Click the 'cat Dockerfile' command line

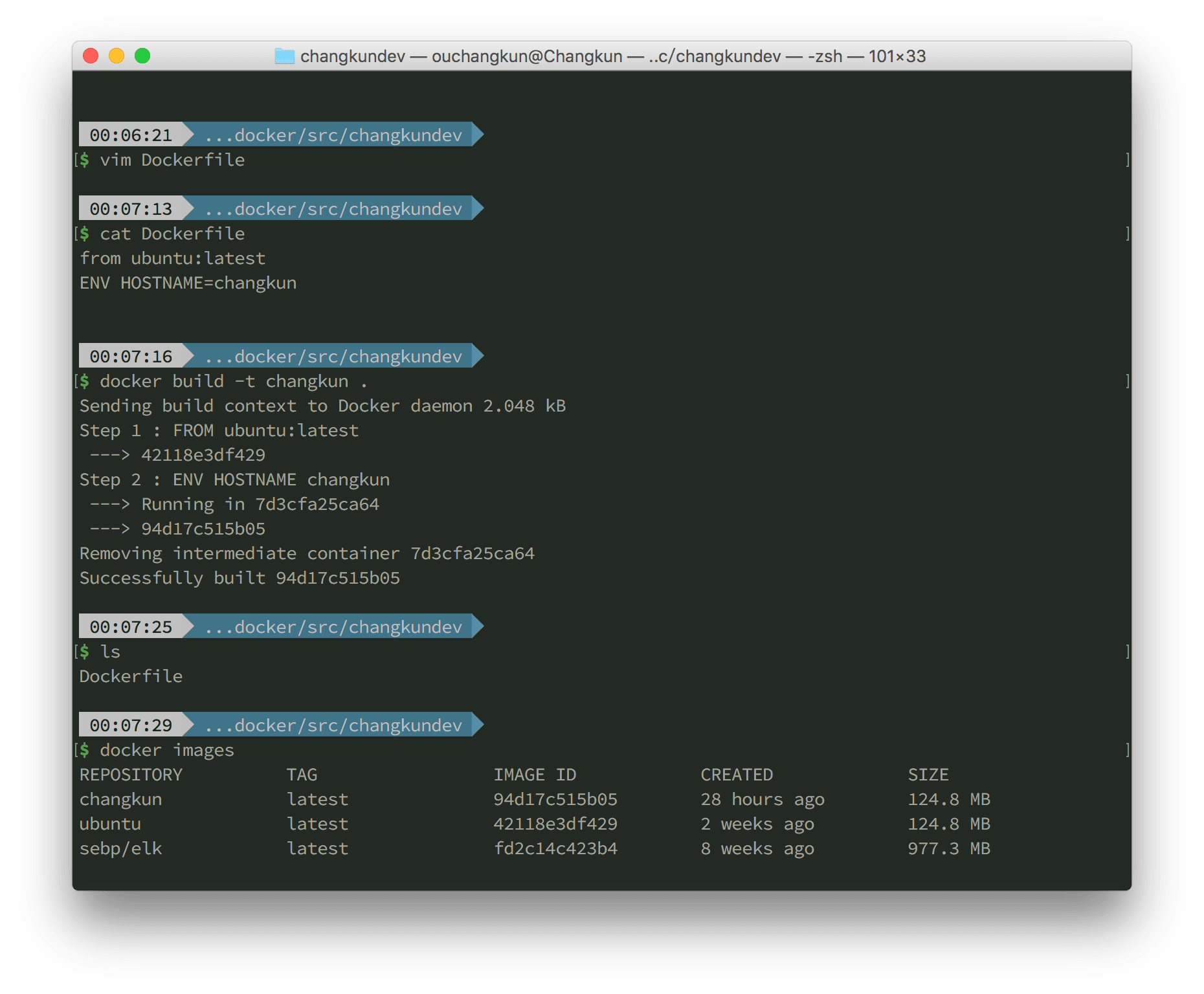[172, 234]
